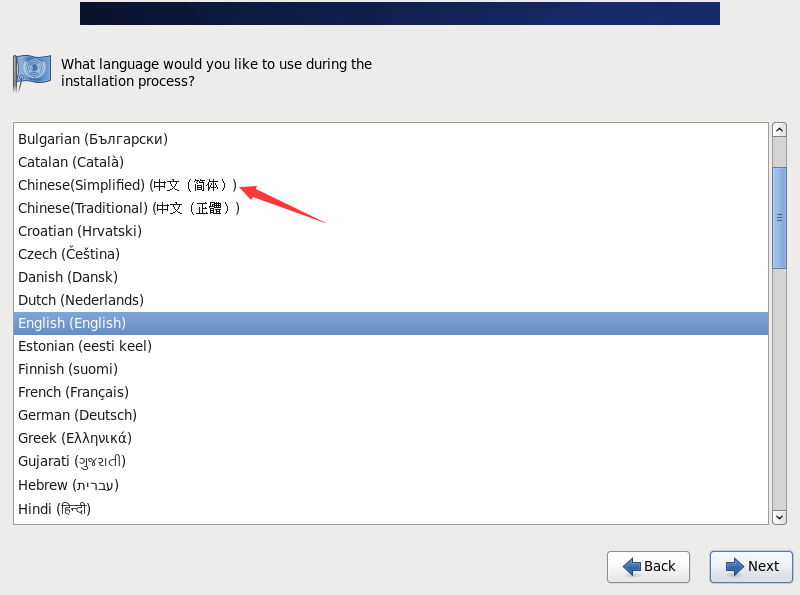Select Gujarati language entry
This screenshot has height=595, width=800.
(x=391, y=461)
